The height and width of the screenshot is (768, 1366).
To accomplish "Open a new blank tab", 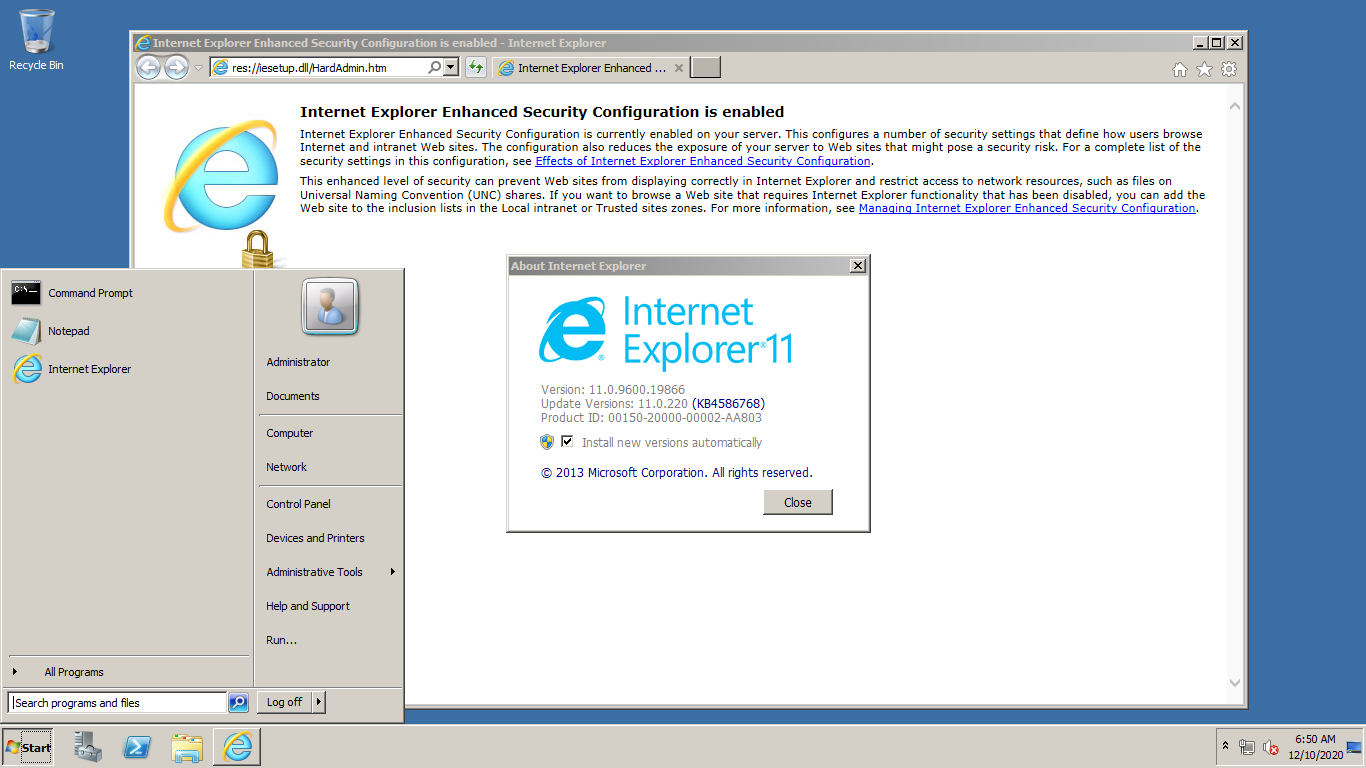I will coord(706,68).
